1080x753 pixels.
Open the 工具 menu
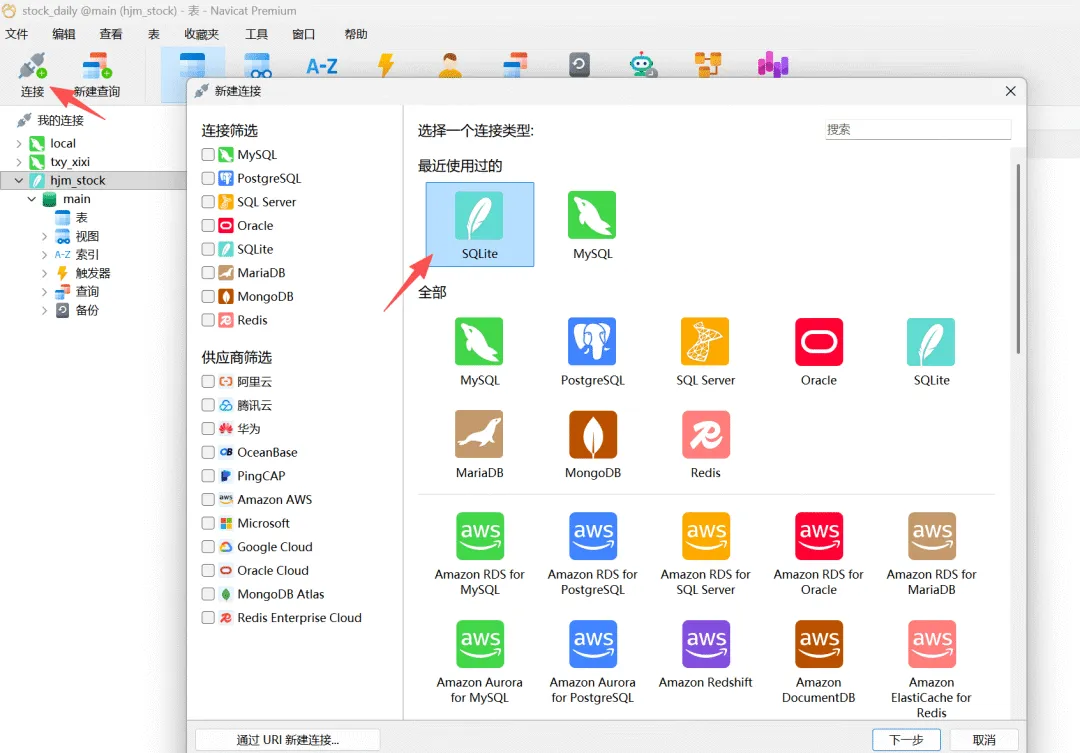point(256,34)
